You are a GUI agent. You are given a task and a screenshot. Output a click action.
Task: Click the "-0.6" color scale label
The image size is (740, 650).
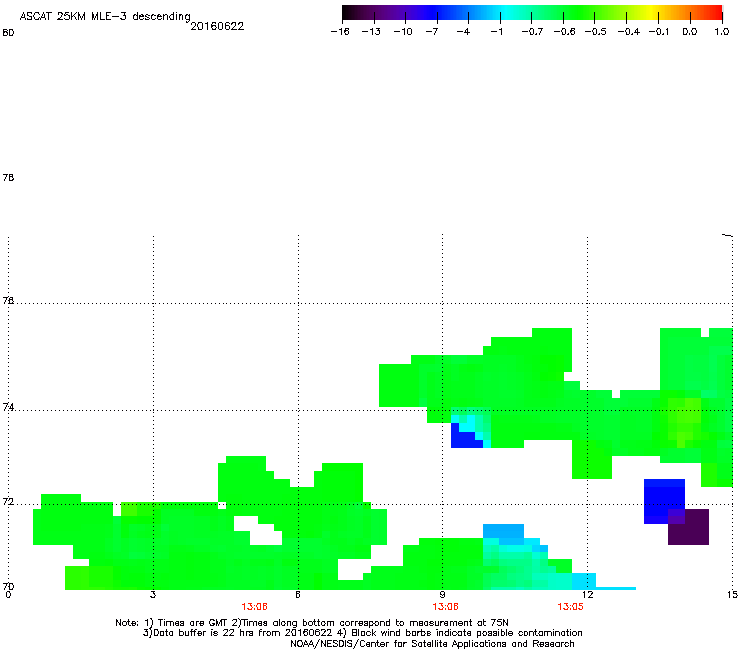pos(564,32)
